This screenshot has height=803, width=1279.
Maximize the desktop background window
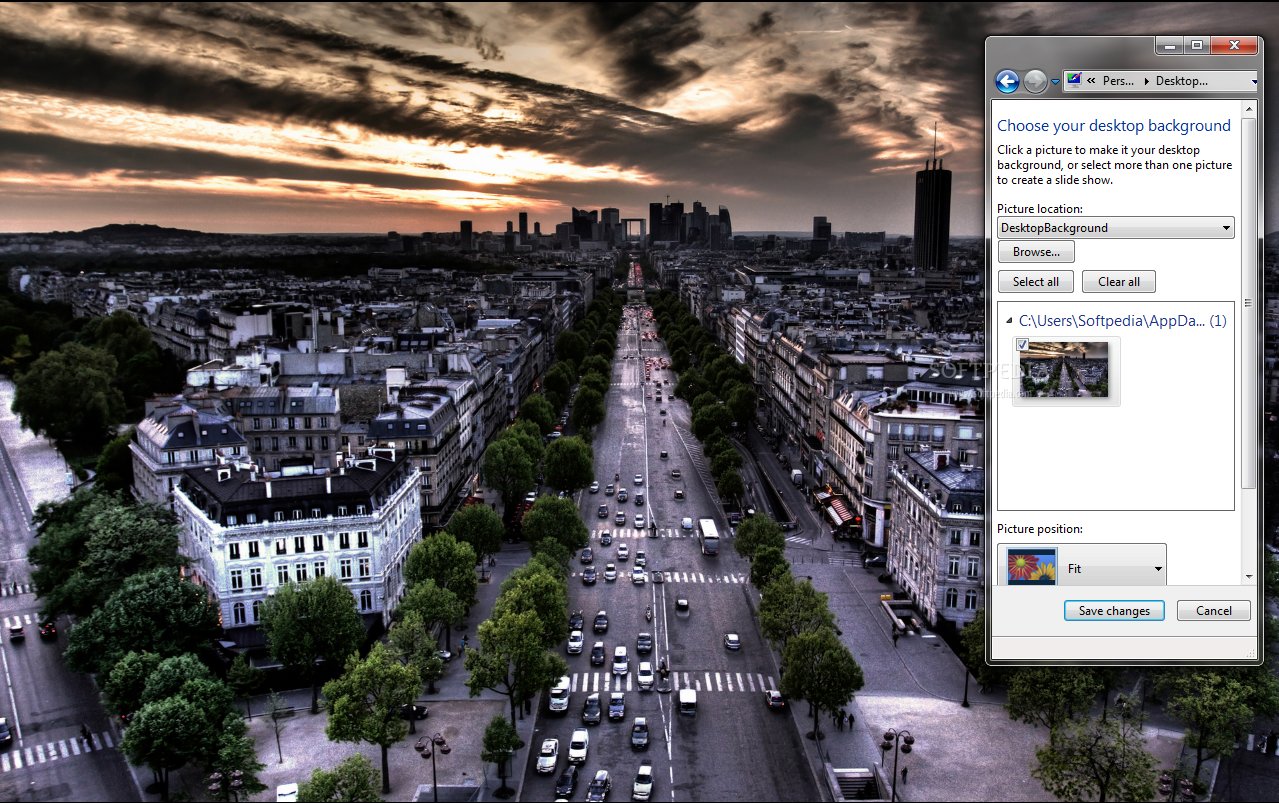1197,45
